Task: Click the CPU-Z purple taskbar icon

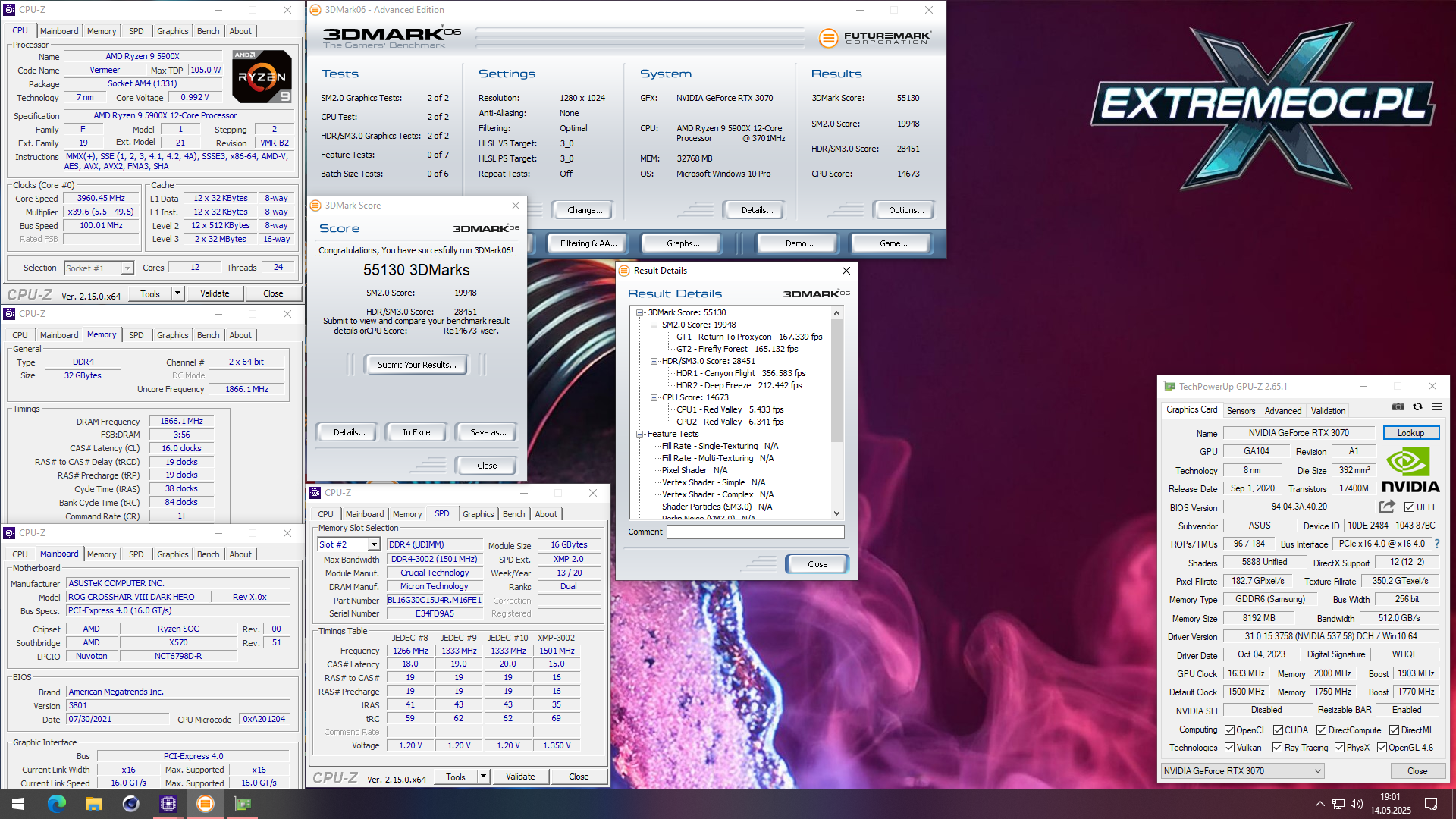Action: (x=168, y=804)
